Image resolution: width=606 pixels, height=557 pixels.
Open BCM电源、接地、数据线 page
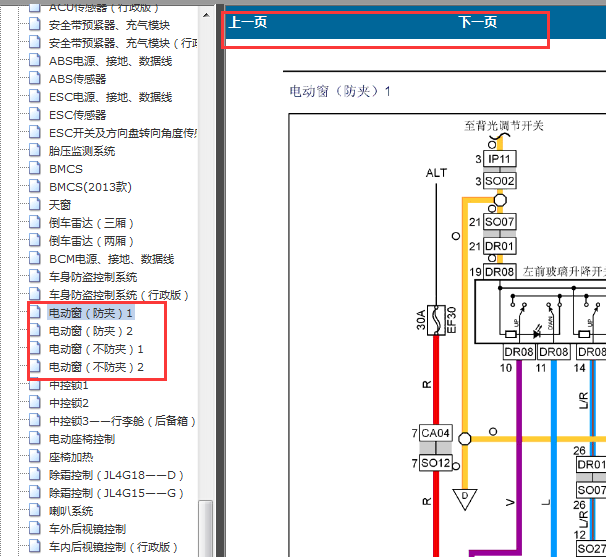[112, 259]
